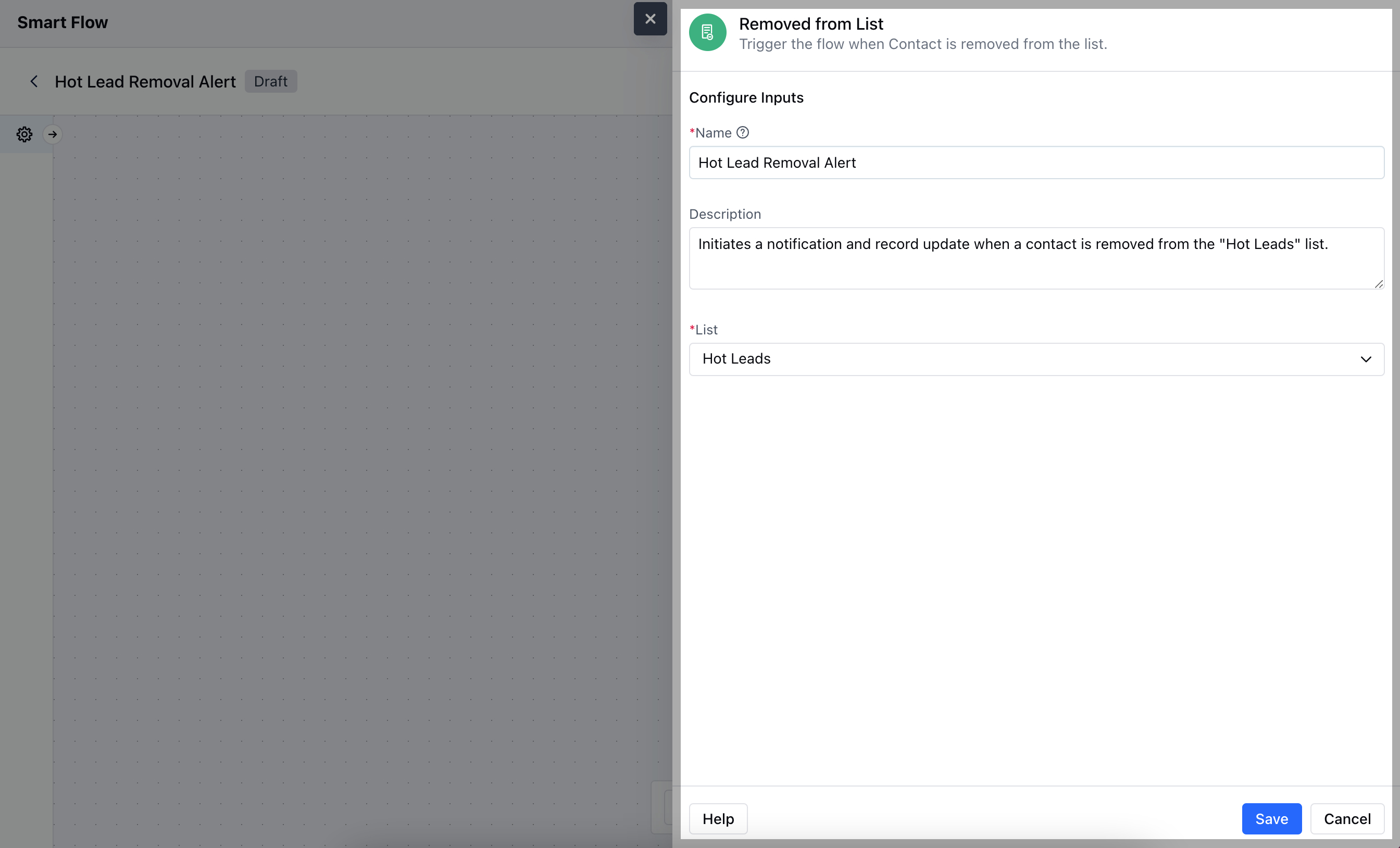Click the help question mark next to Name
The image size is (1400, 848).
click(x=743, y=132)
